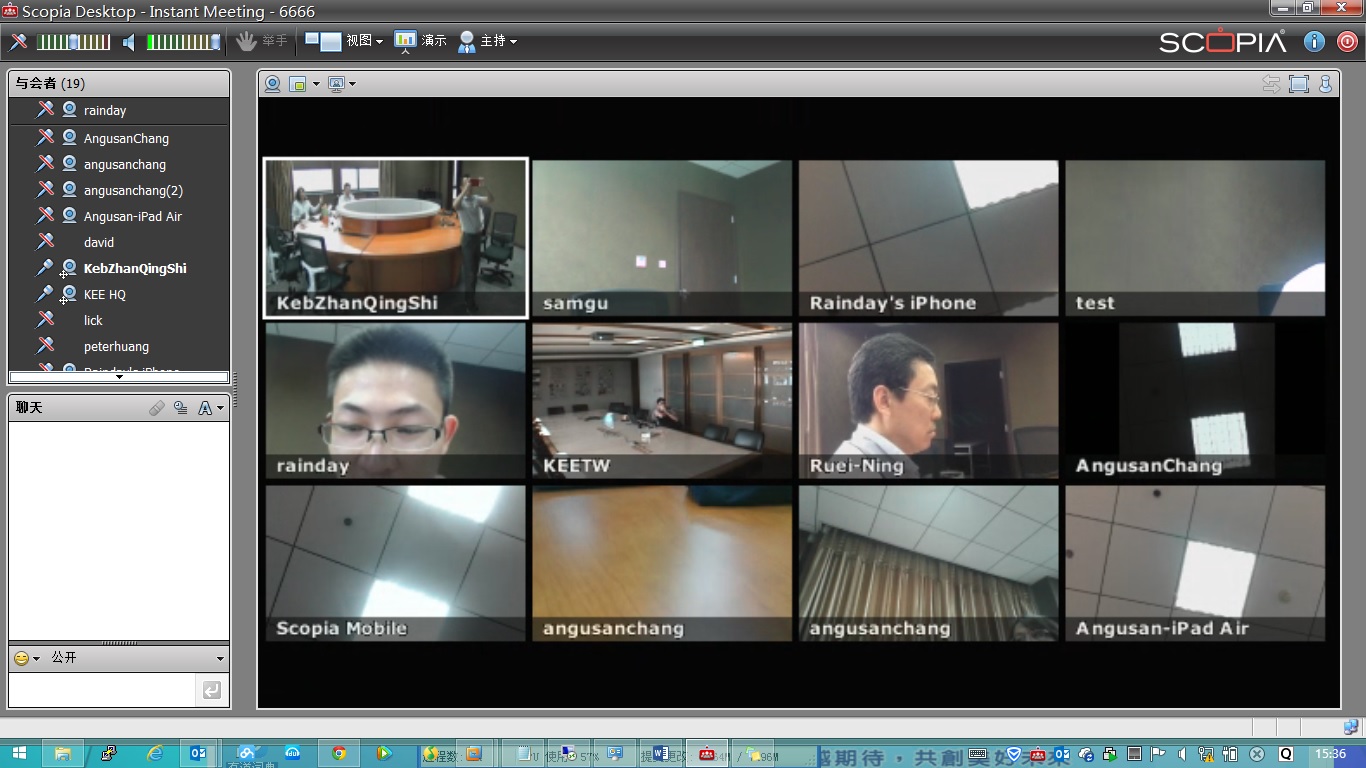Click the chat timestamp clock icon

tap(181, 408)
